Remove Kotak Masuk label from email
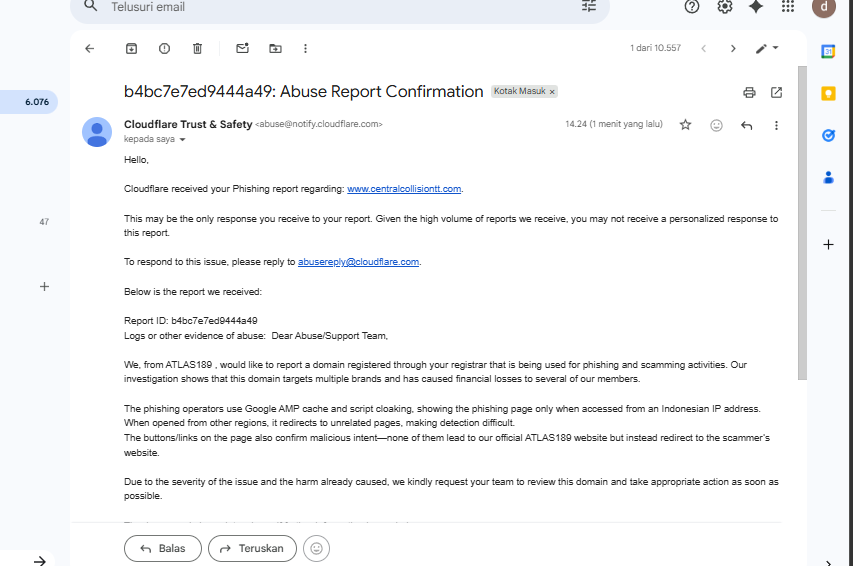This screenshot has height=566, width=853. coord(552,91)
